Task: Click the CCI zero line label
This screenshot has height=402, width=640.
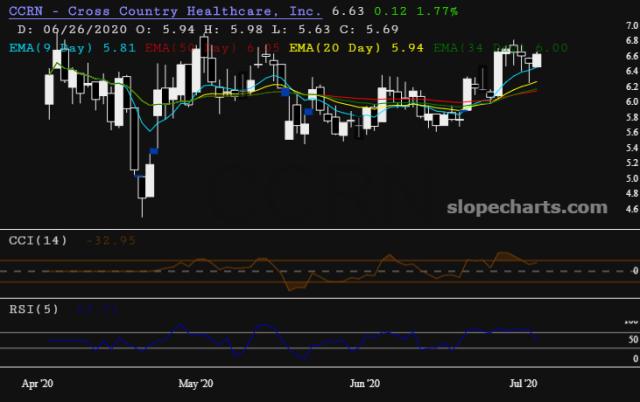Action: (x=635, y=271)
